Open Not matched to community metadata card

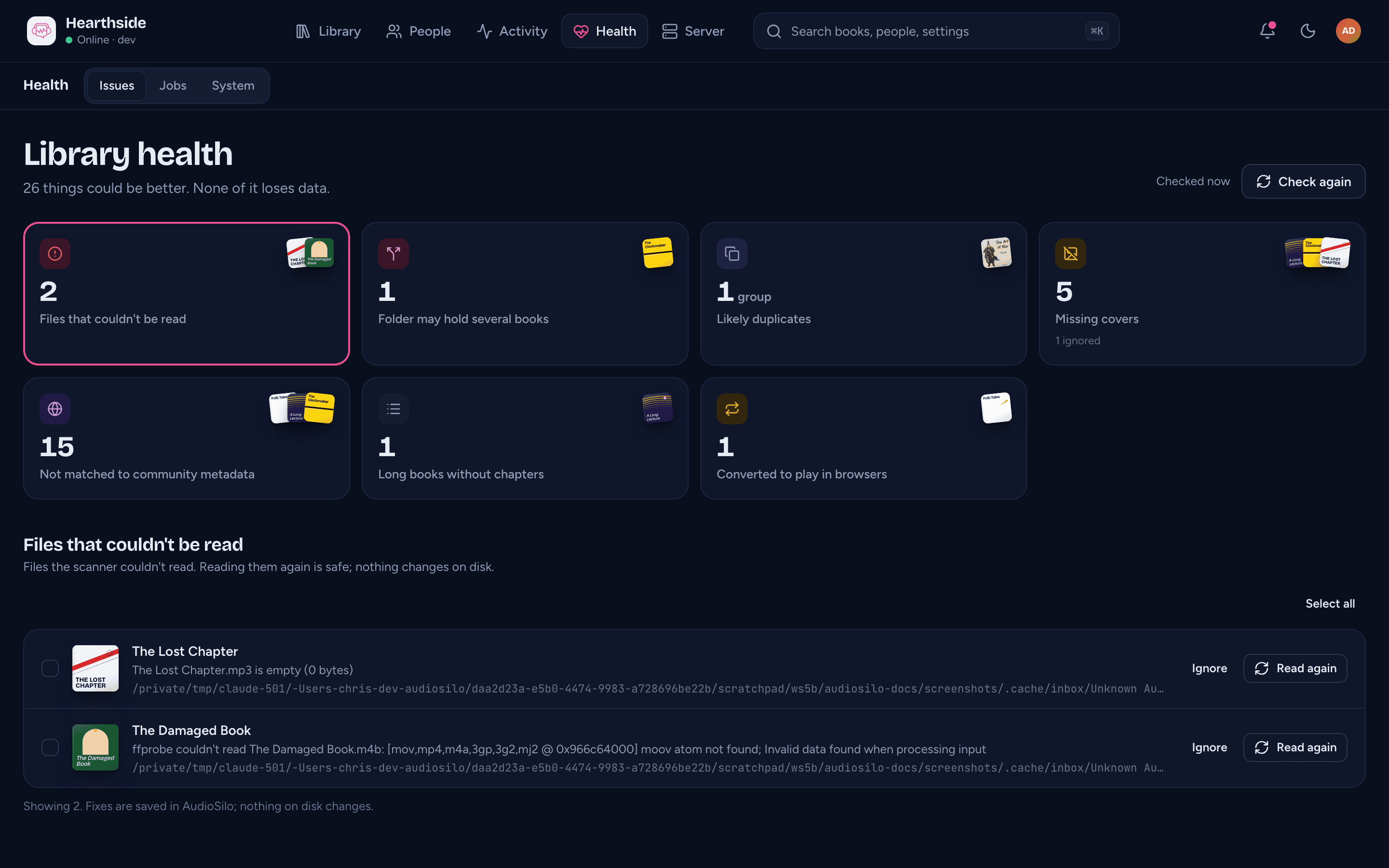187,438
